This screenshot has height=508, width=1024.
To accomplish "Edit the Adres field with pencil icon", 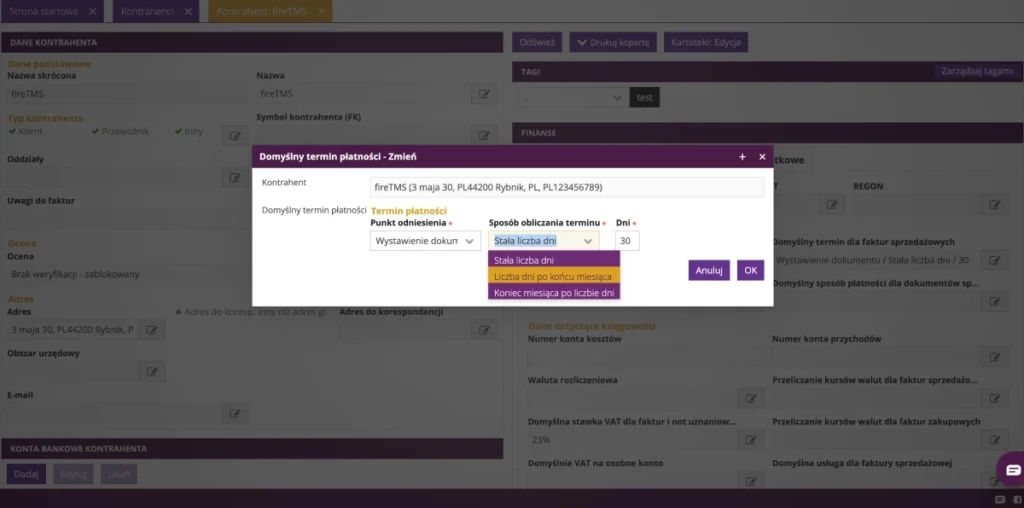I will tap(152, 330).
